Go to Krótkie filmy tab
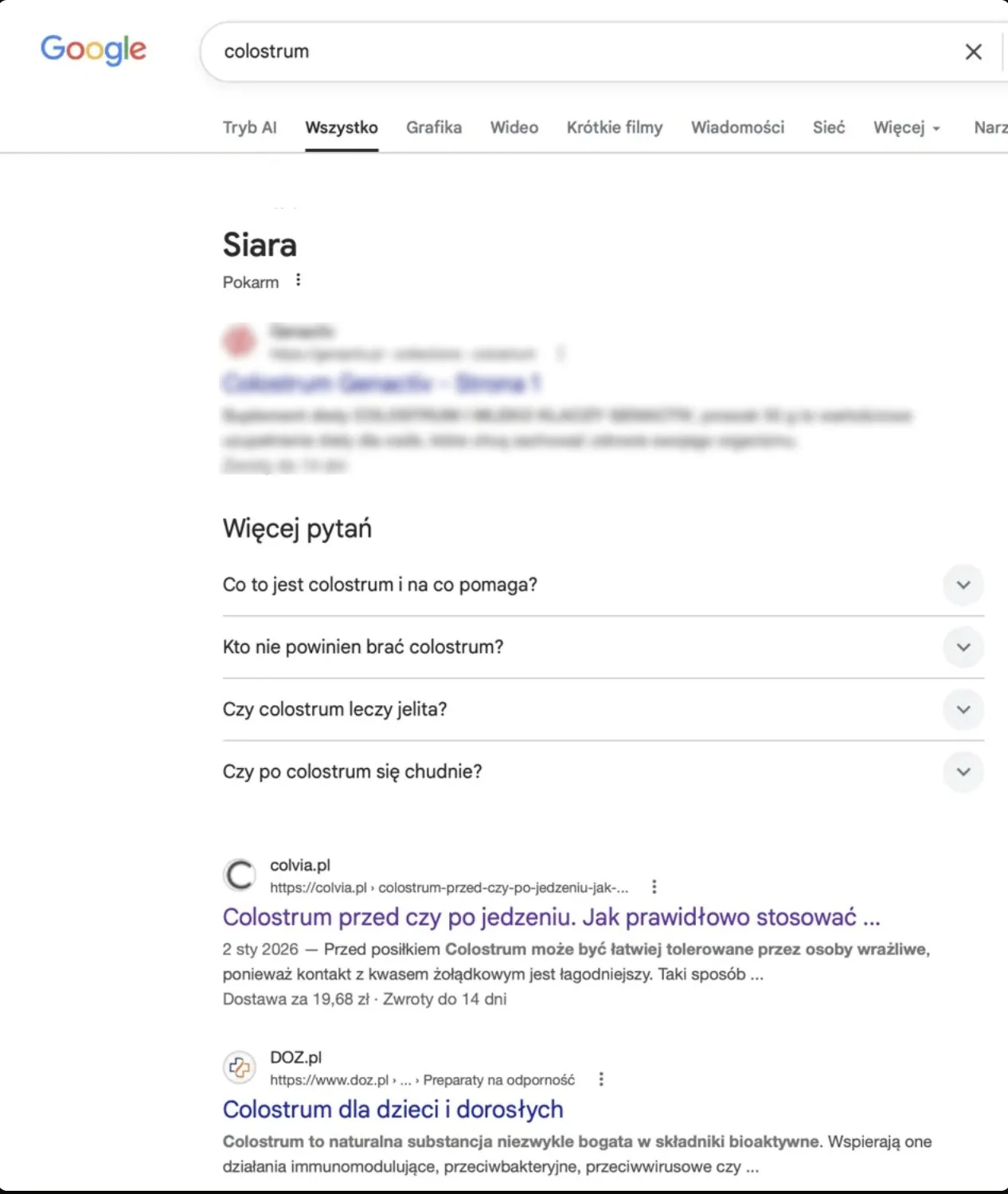This screenshot has height=1194, width=1008. [x=615, y=127]
